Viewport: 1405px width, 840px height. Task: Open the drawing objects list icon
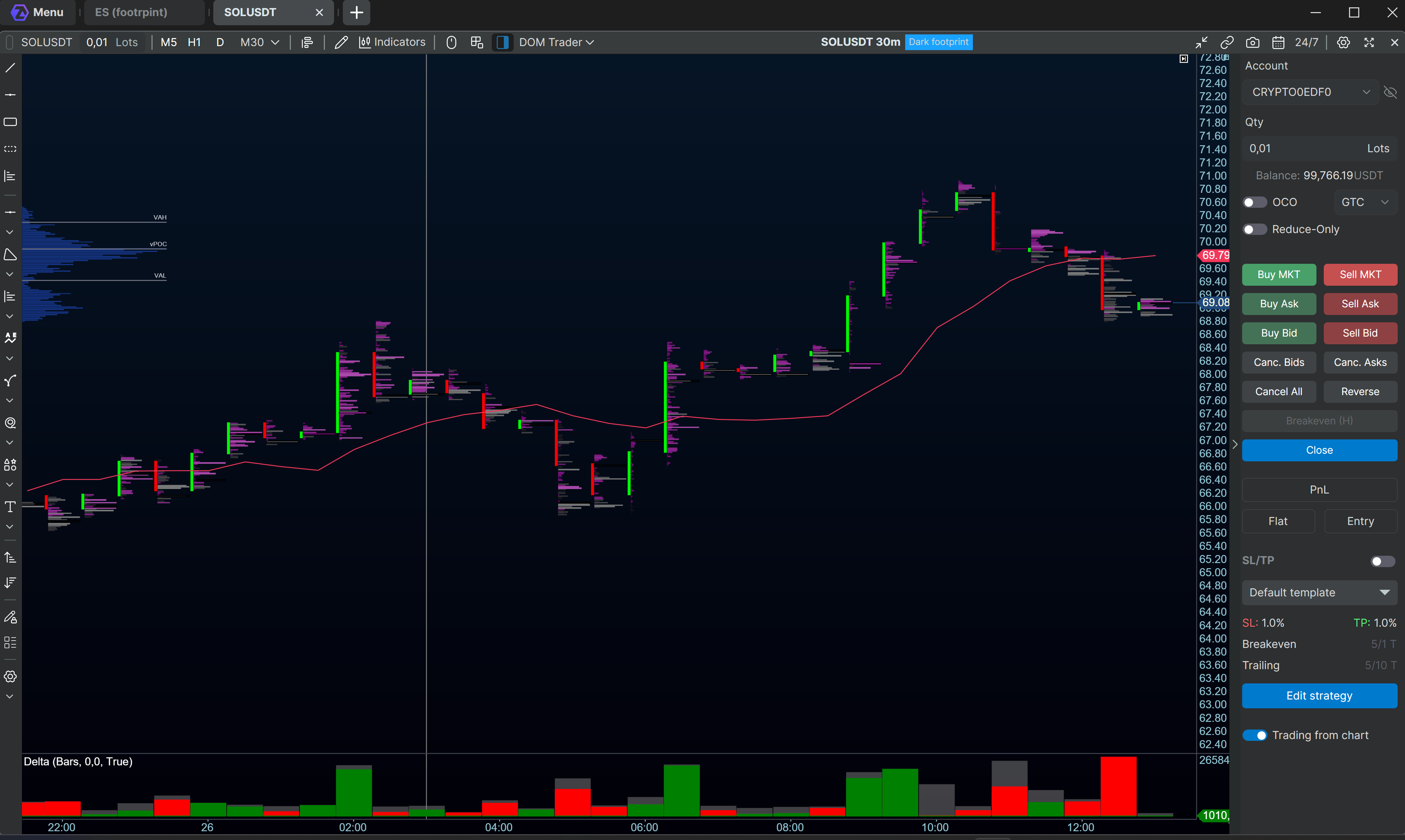click(x=10, y=642)
